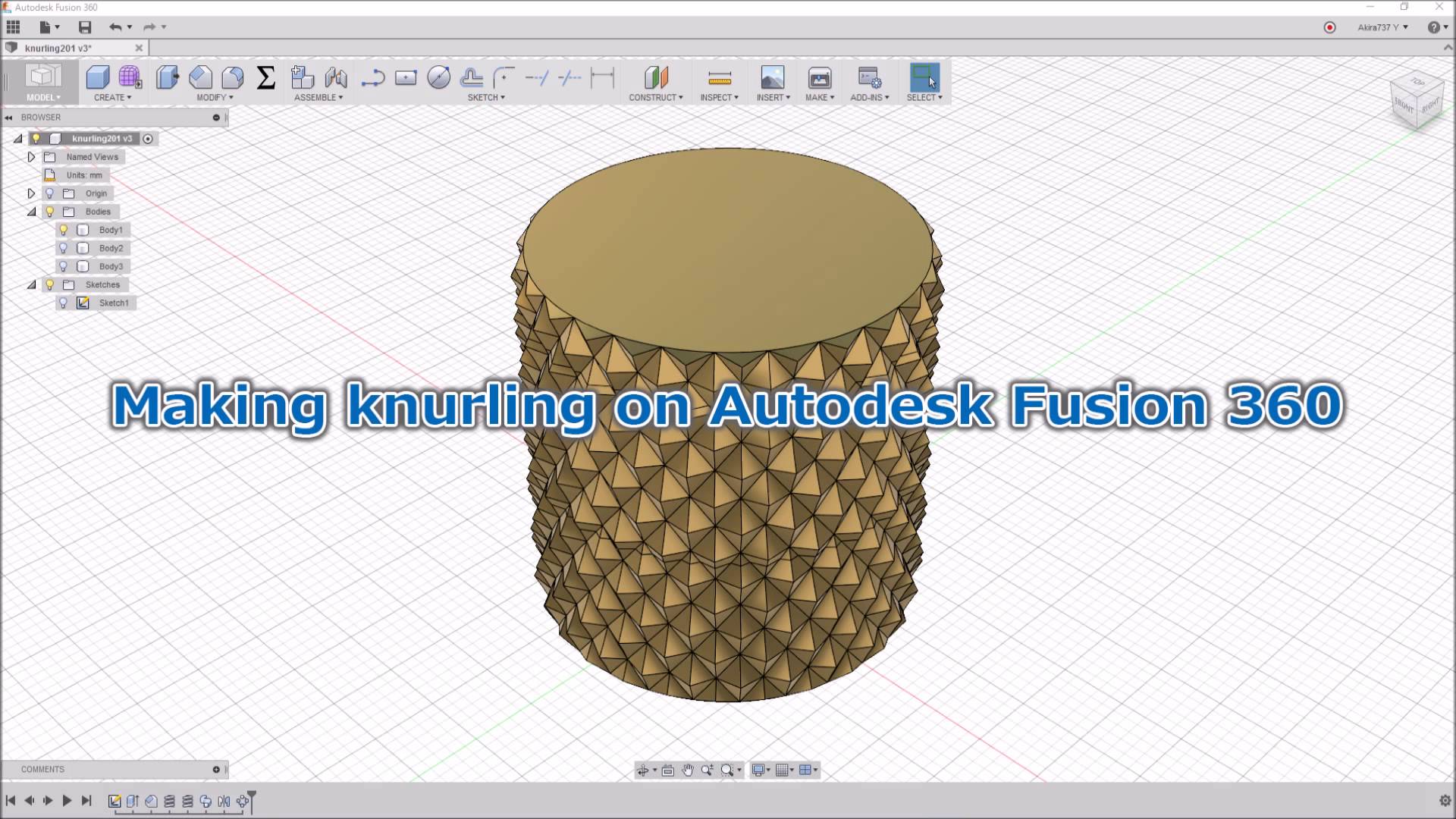1456x819 pixels.
Task: Click the Joint assemble icon
Action: (x=335, y=77)
